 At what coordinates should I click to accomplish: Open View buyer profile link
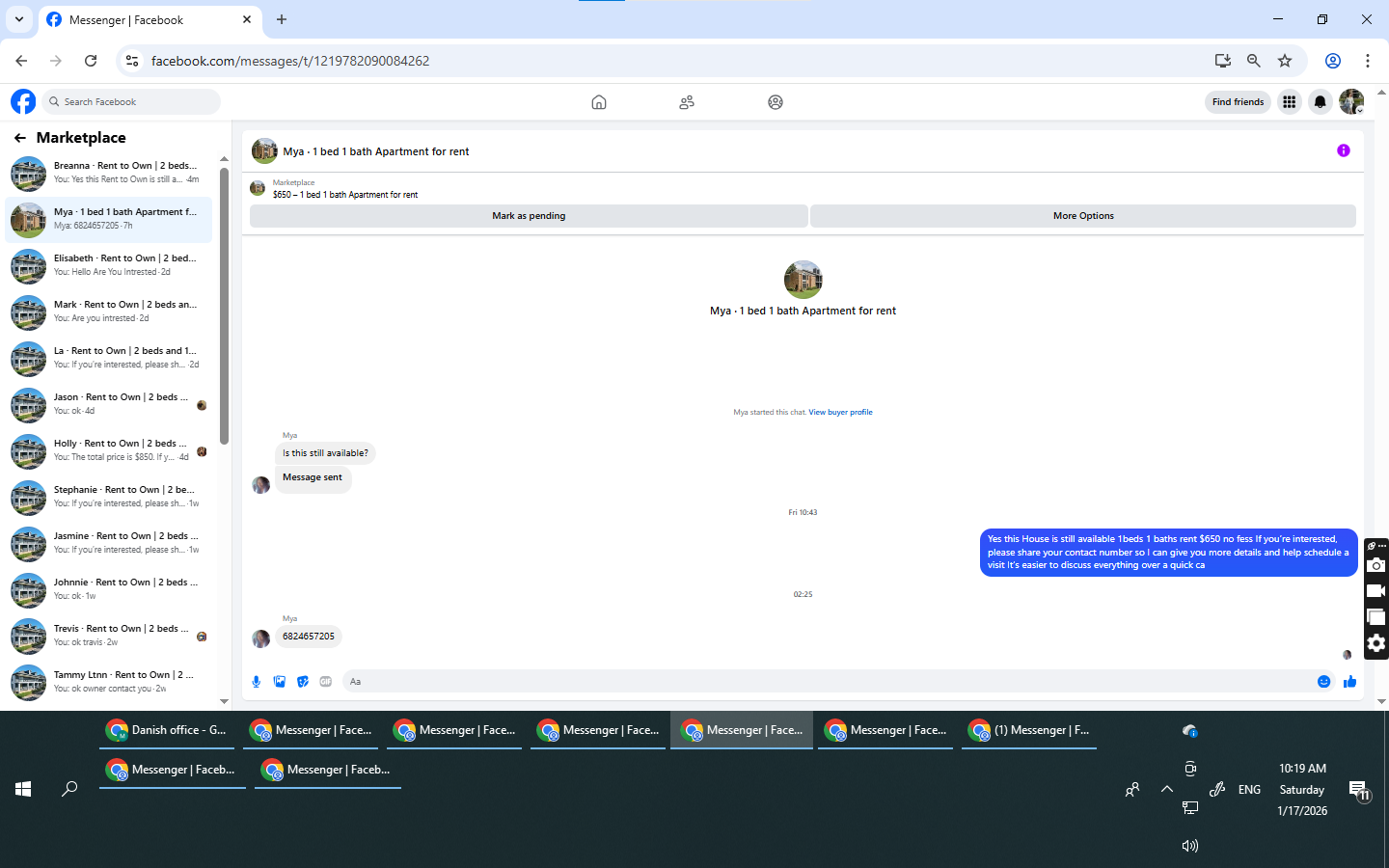click(x=840, y=412)
